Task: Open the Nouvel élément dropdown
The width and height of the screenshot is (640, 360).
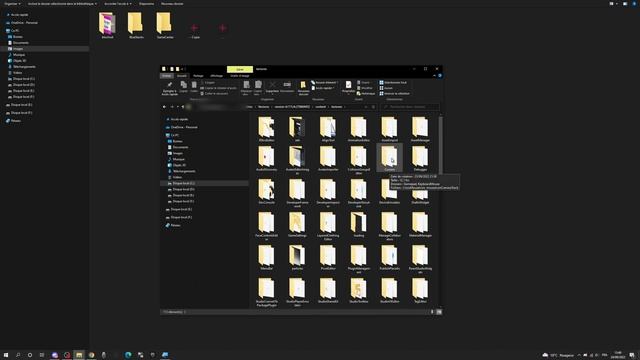Action: tap(324, 82)
